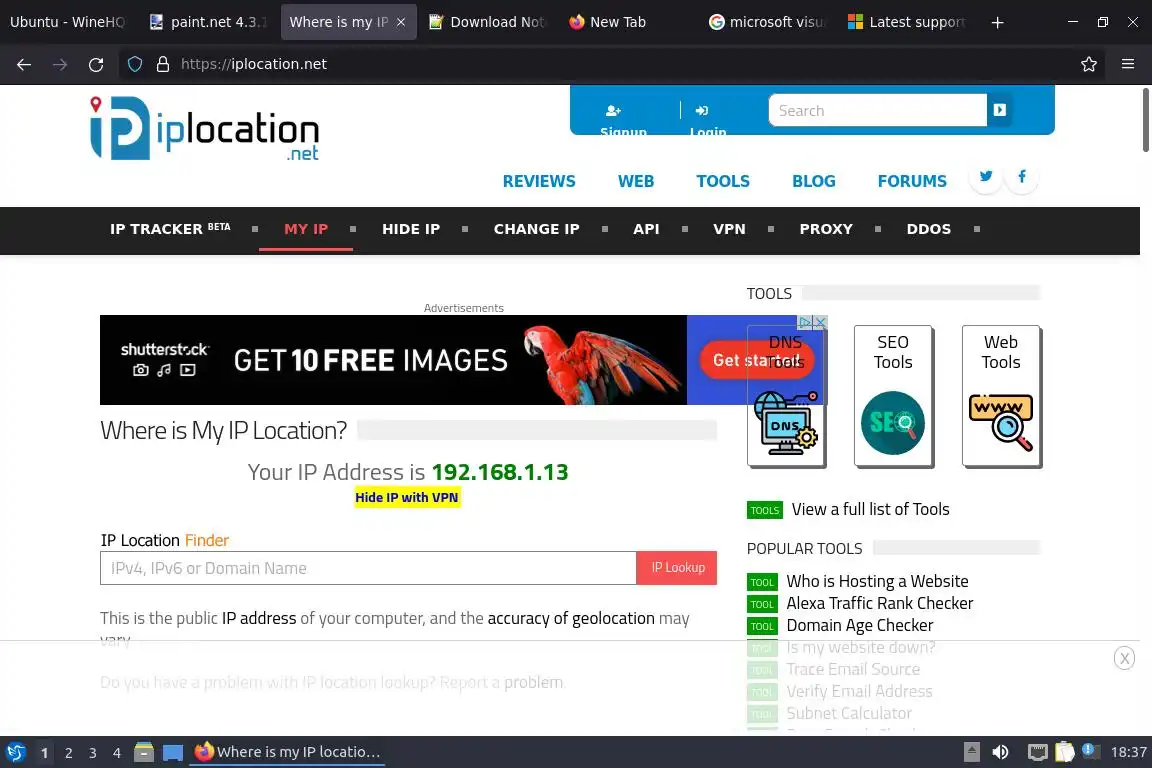Screen dimensions: 1152x768
Task: Switch to the paint.net 4.3 tab
Action: coord(210,22)
